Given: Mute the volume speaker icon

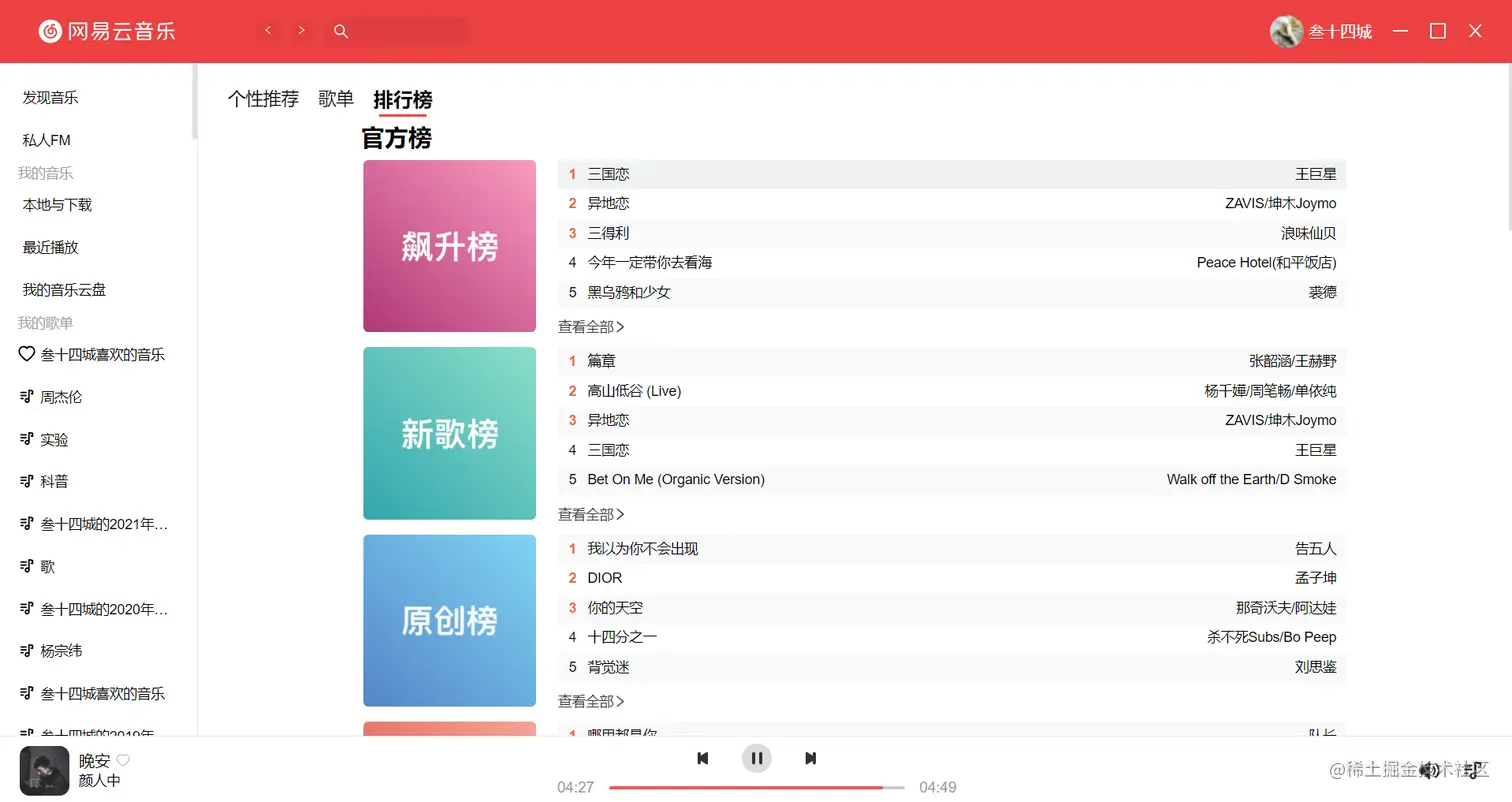Looking at the screenshot, I should (x=1430, y=769).
